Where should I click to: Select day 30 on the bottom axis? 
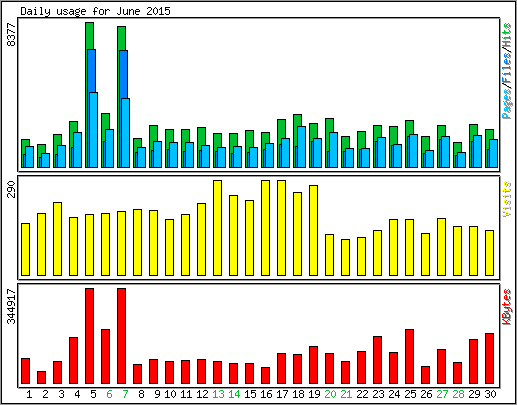coord(490,394)
